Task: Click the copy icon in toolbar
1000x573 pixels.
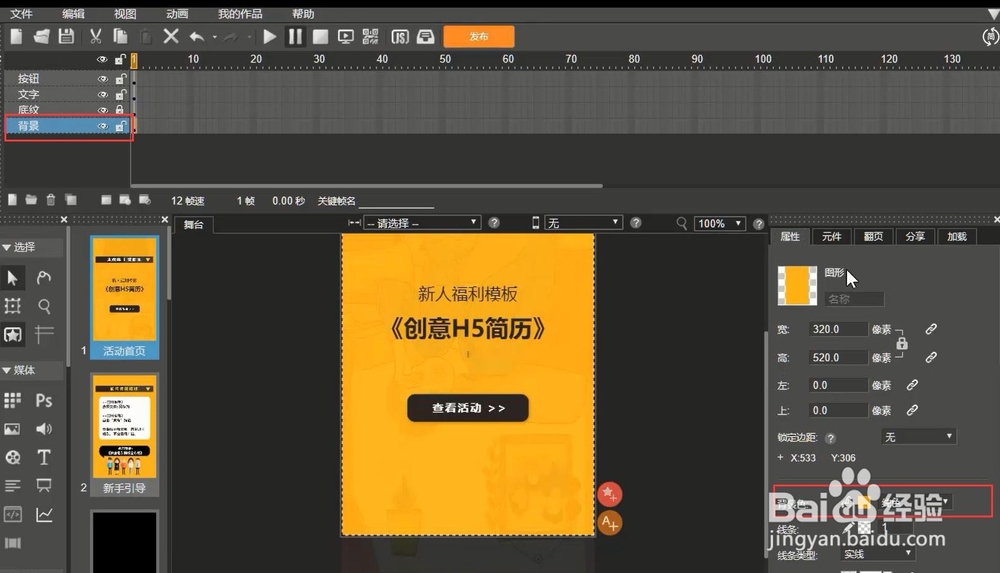Action: [120, 36]
